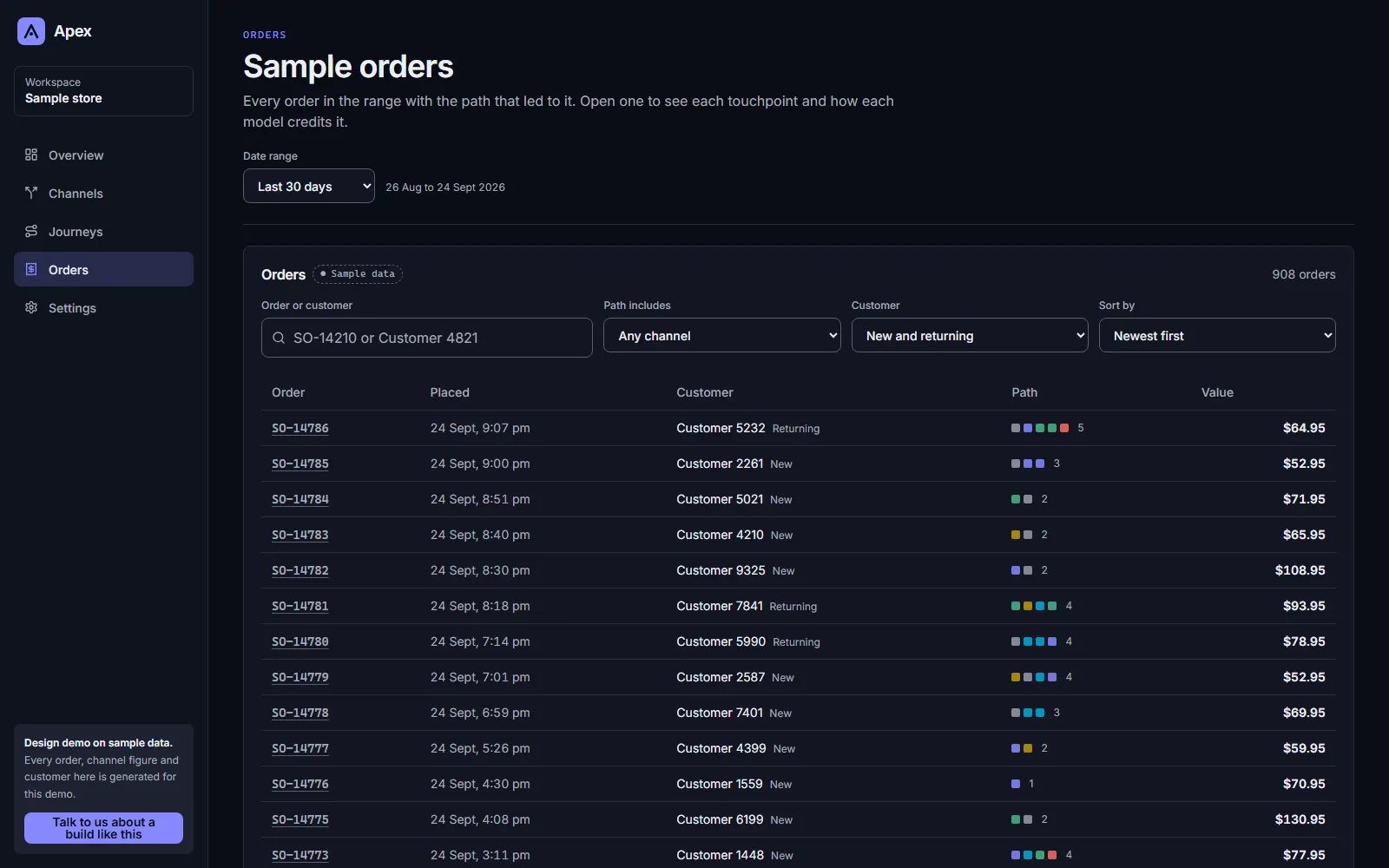Click Customer 2261 in the table
This screenshot has height=868, width=1389.
click(x=720, y=464)
